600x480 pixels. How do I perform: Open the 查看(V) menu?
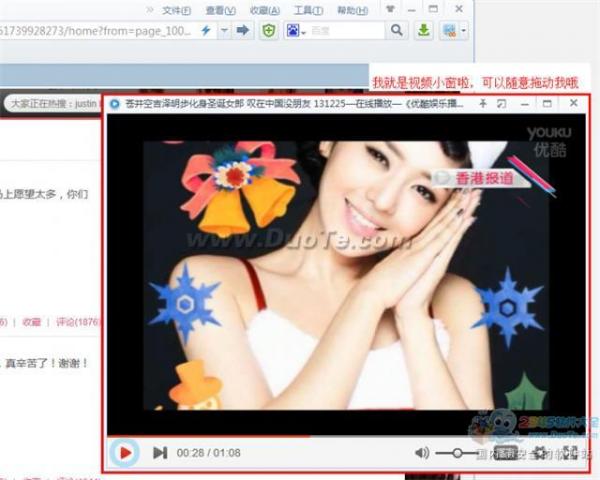(220, 10)
